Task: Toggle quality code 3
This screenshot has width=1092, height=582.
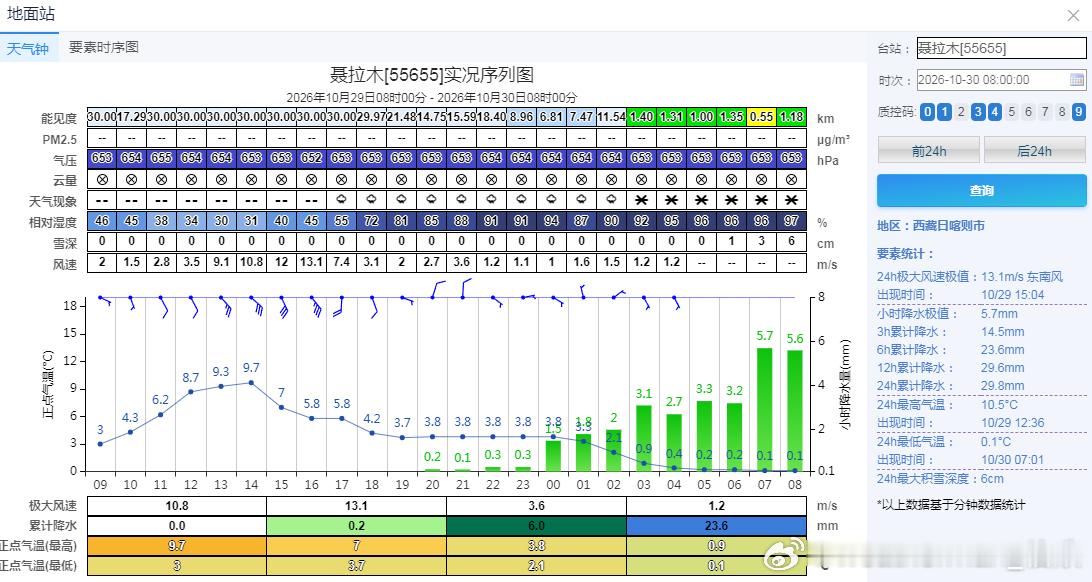Action: tap(978, 111)
